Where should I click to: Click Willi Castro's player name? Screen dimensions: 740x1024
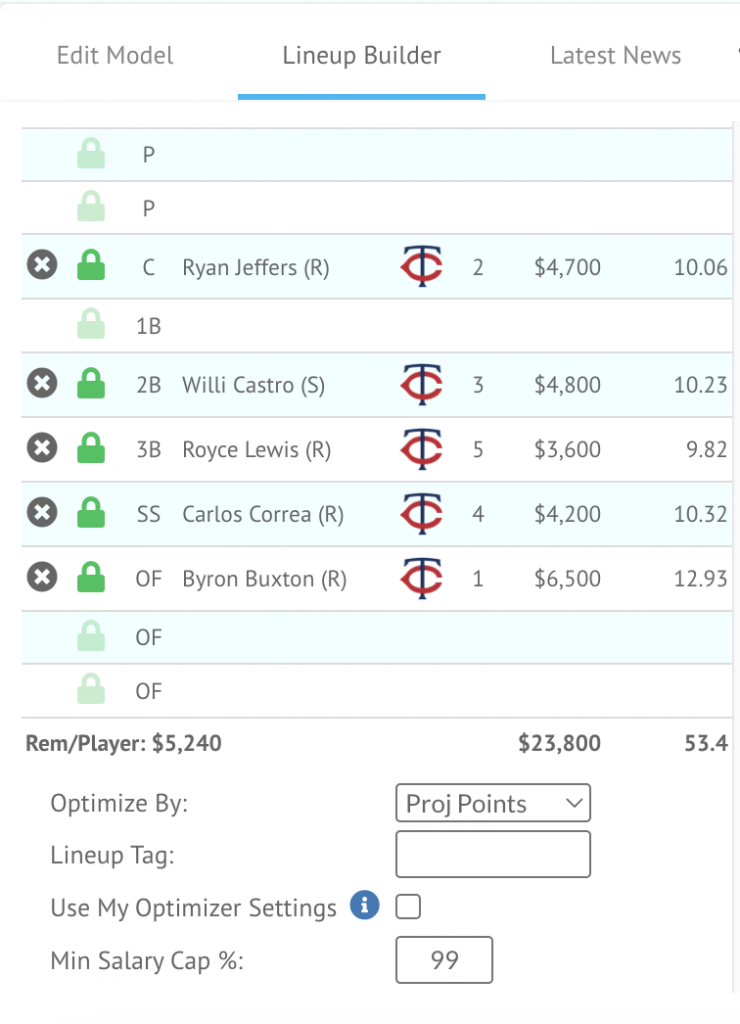[253, 385]
